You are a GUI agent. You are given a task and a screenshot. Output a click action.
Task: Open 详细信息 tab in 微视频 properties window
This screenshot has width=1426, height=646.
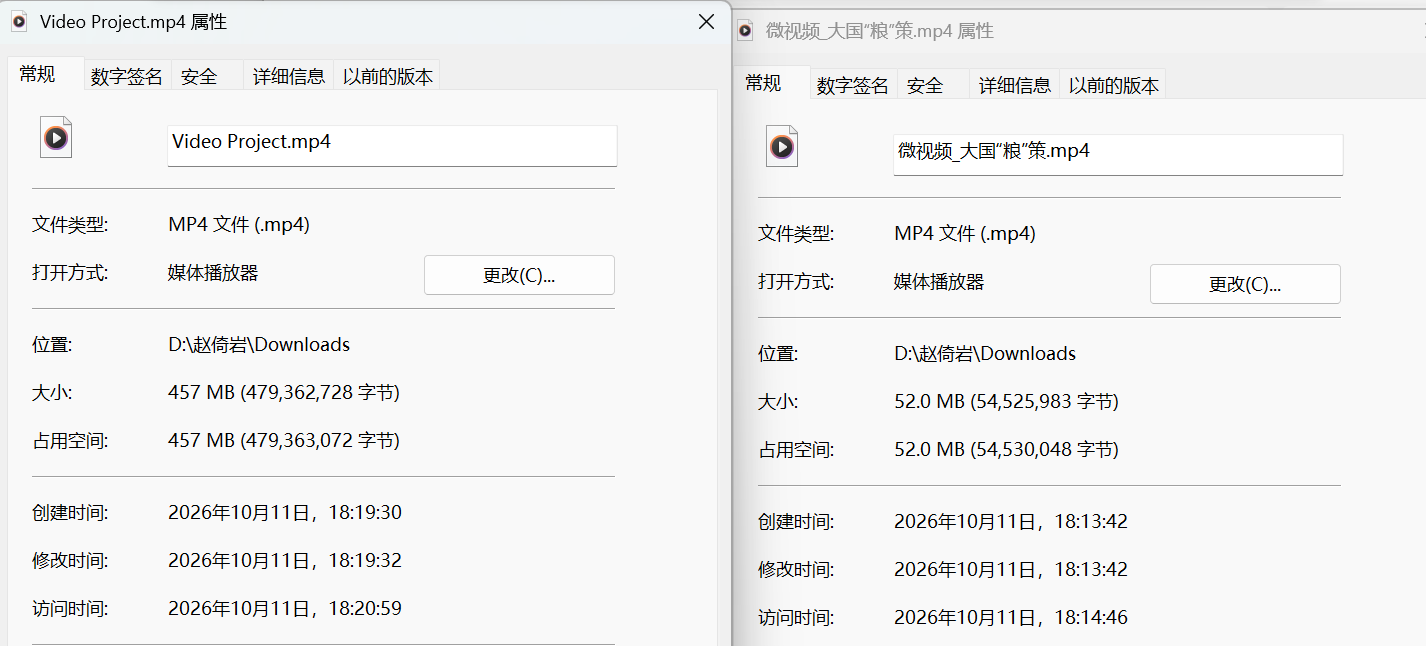point(1015,85)
